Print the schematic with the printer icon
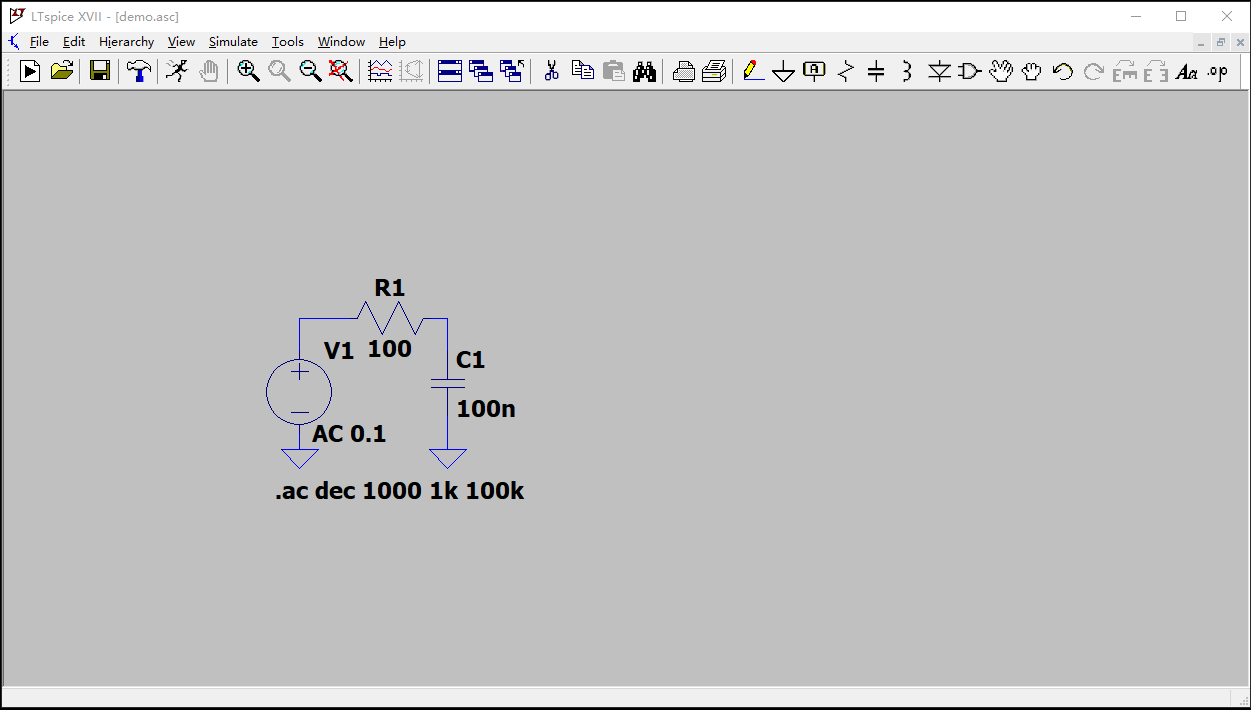The height and width of the screenshot is (710, 1251). (714, 71)
